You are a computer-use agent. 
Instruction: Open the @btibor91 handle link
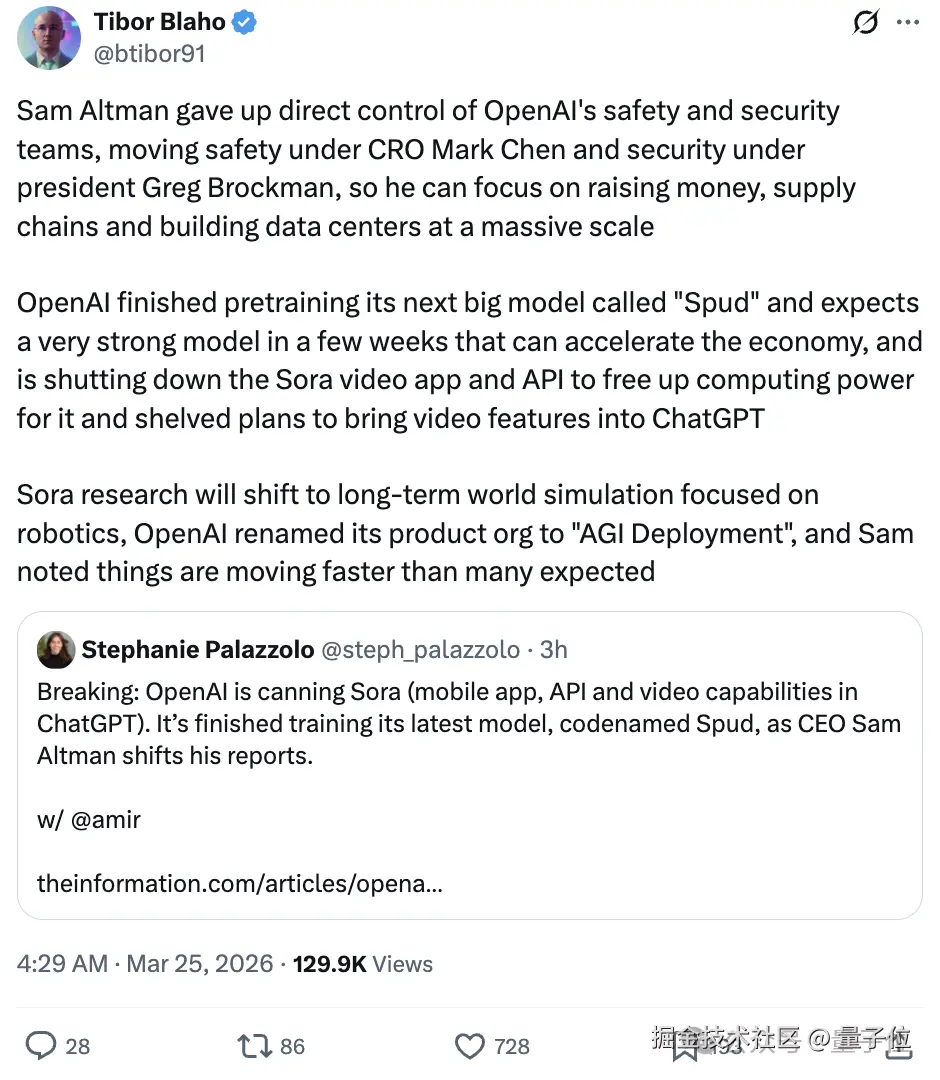click(149, 54)
